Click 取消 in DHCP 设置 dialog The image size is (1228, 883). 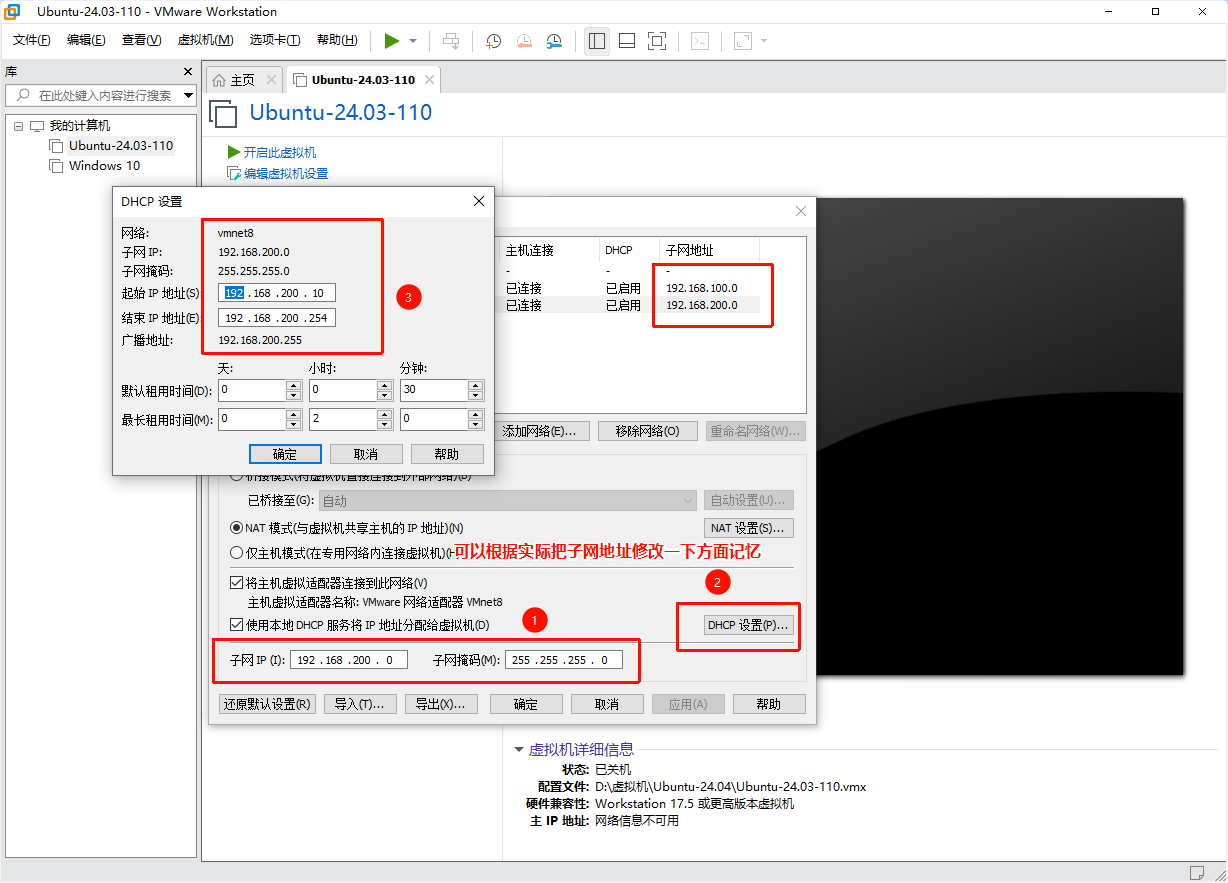(x=366, y=454)
